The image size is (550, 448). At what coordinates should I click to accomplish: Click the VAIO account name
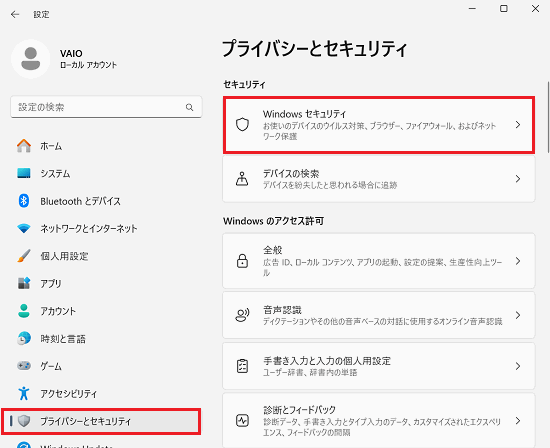71,54
